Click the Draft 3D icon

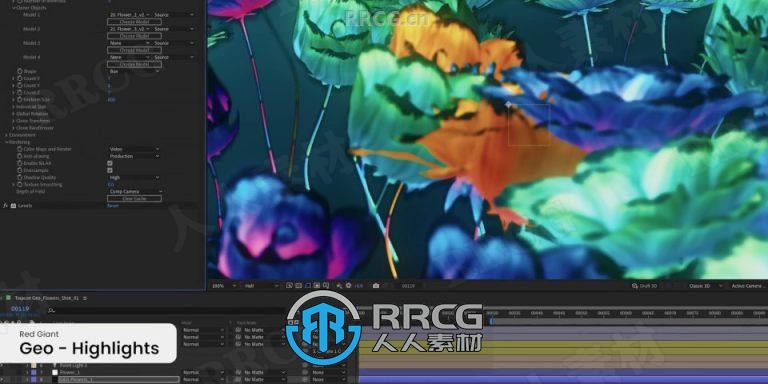point(634,286)
